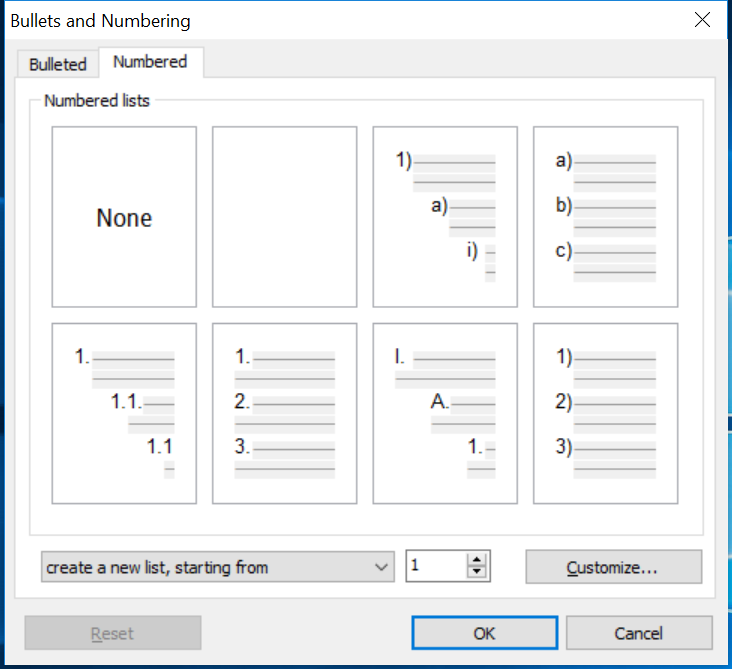Increase the starting number with up arrow
732x669 pixels.
(x=477, y=560)
